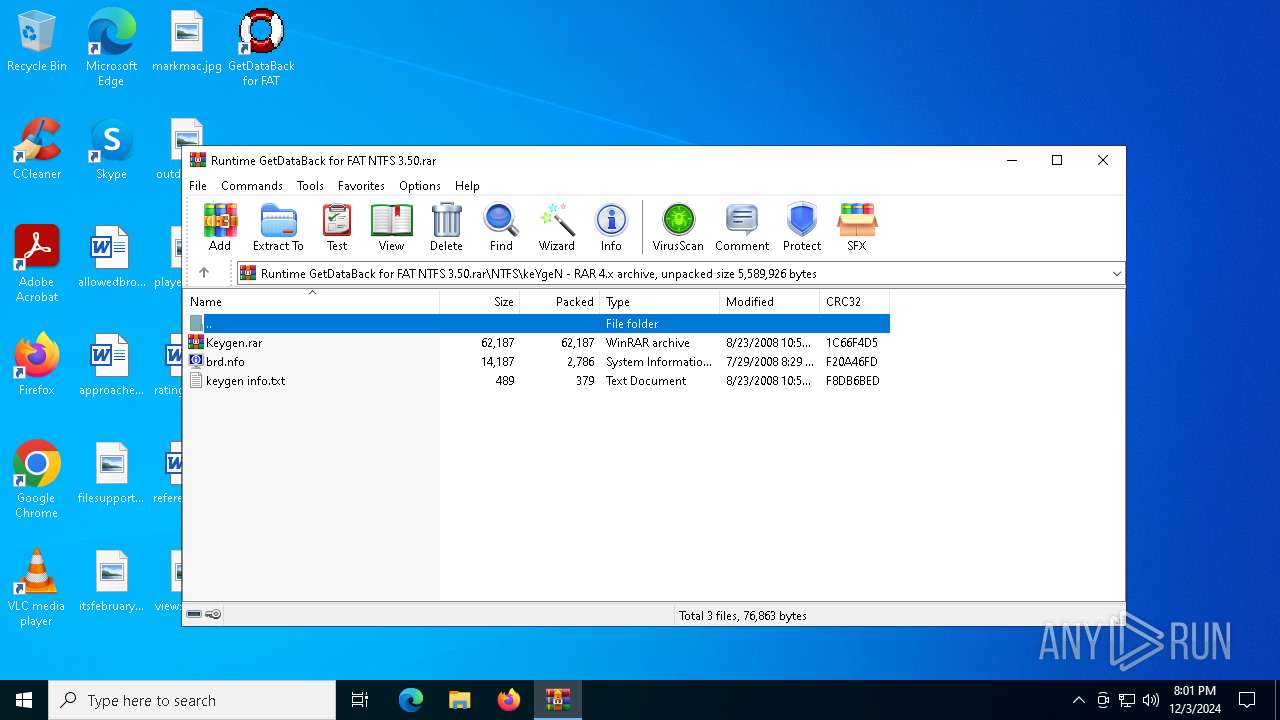This screenshot has width=1280, height=720.
Task: Click the drive icon in status bar
Action: pyautogui.click(x=194, y=614)
